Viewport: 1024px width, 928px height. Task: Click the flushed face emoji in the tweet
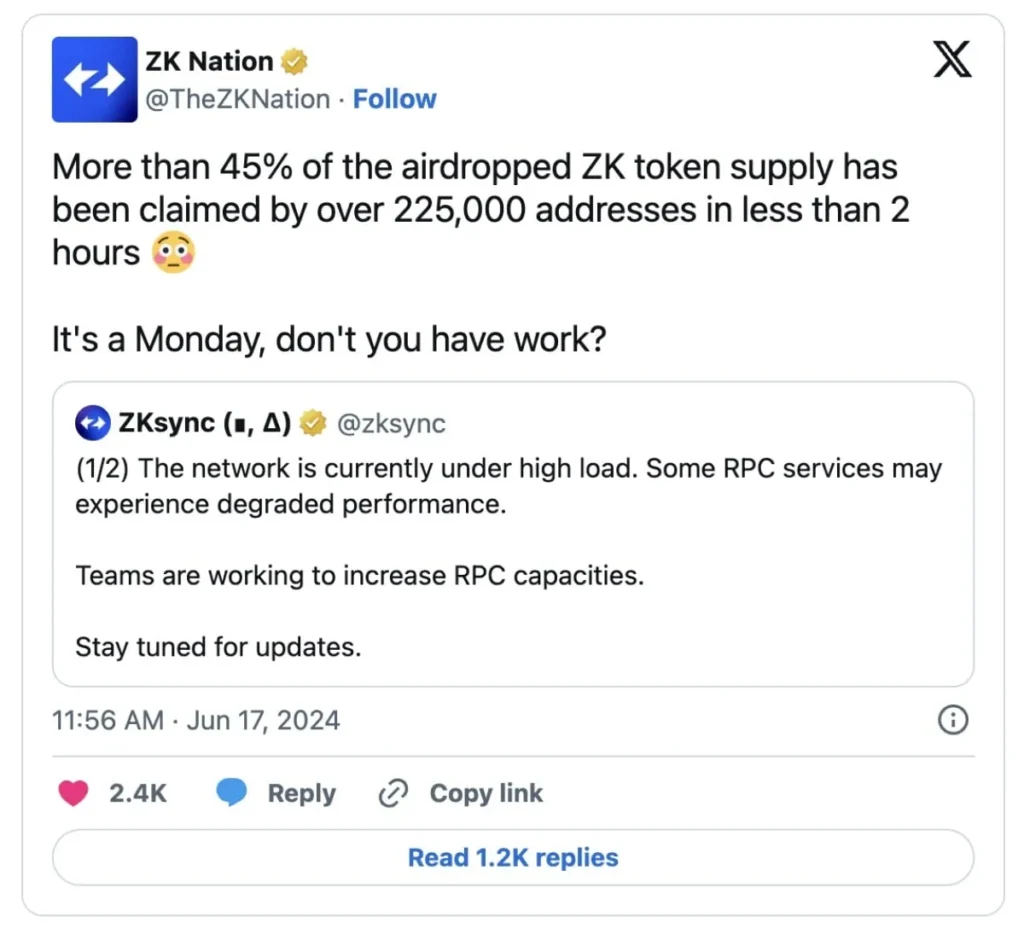[171, 253]
